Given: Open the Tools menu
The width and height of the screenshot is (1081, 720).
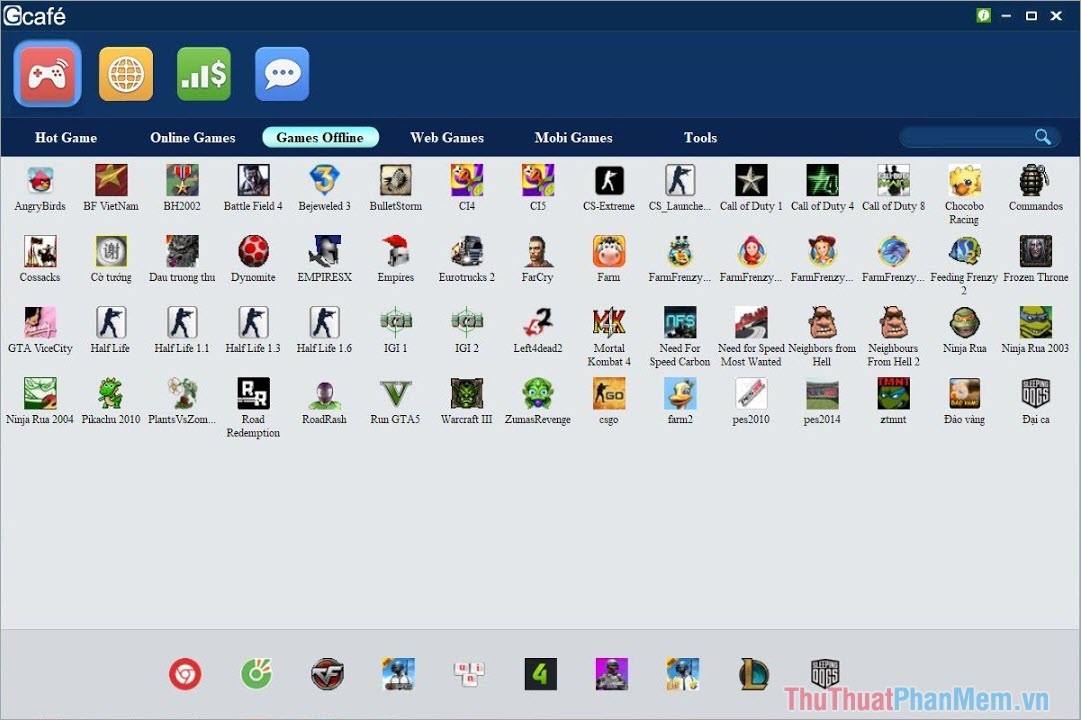Looking at the screenshot, I should tap(700, 137).
